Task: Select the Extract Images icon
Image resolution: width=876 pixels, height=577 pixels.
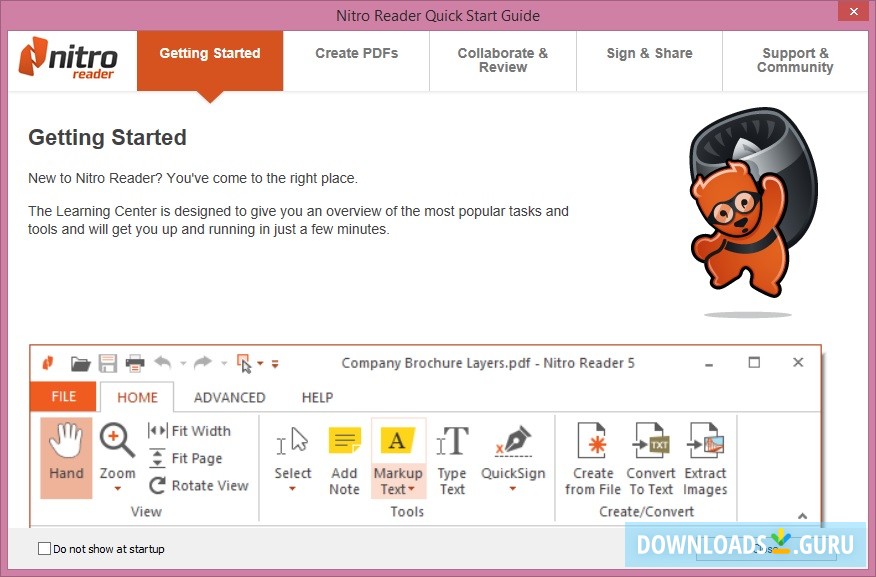Action: (706, 440)
